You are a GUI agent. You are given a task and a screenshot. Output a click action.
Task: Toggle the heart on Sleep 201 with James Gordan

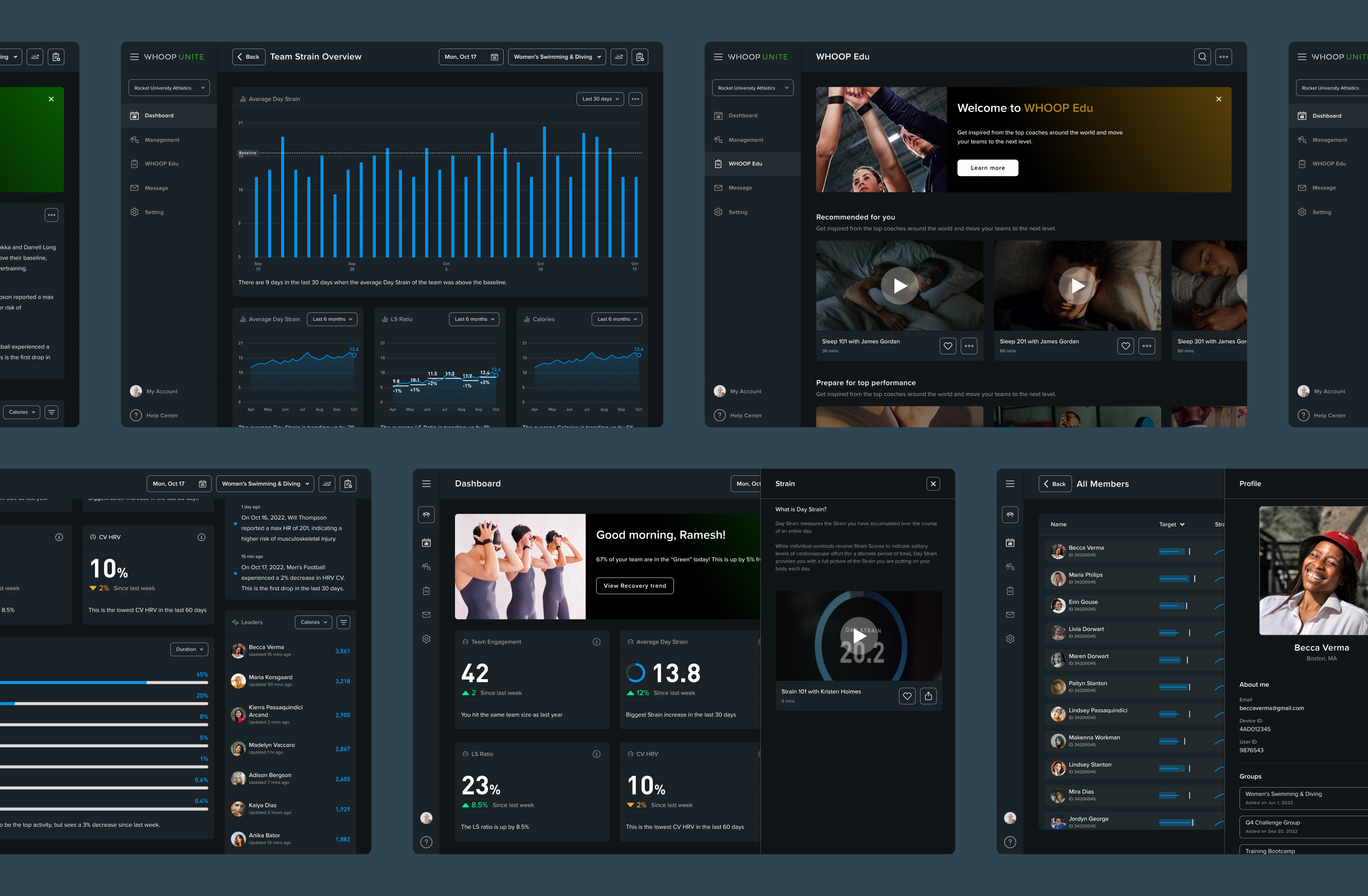(1125, 346)
